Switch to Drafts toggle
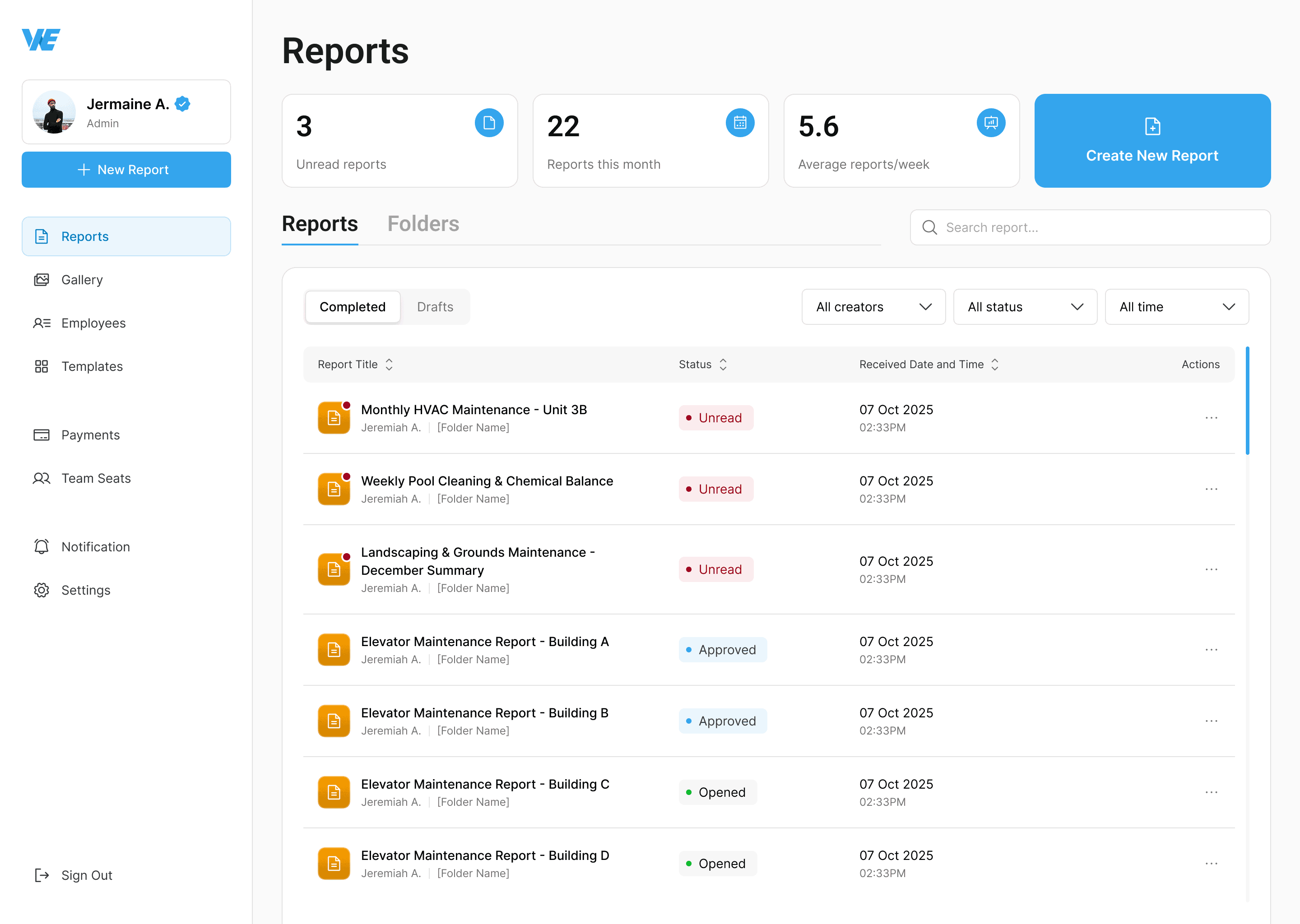Screen dimensions: 1300x924 [435, 307]
